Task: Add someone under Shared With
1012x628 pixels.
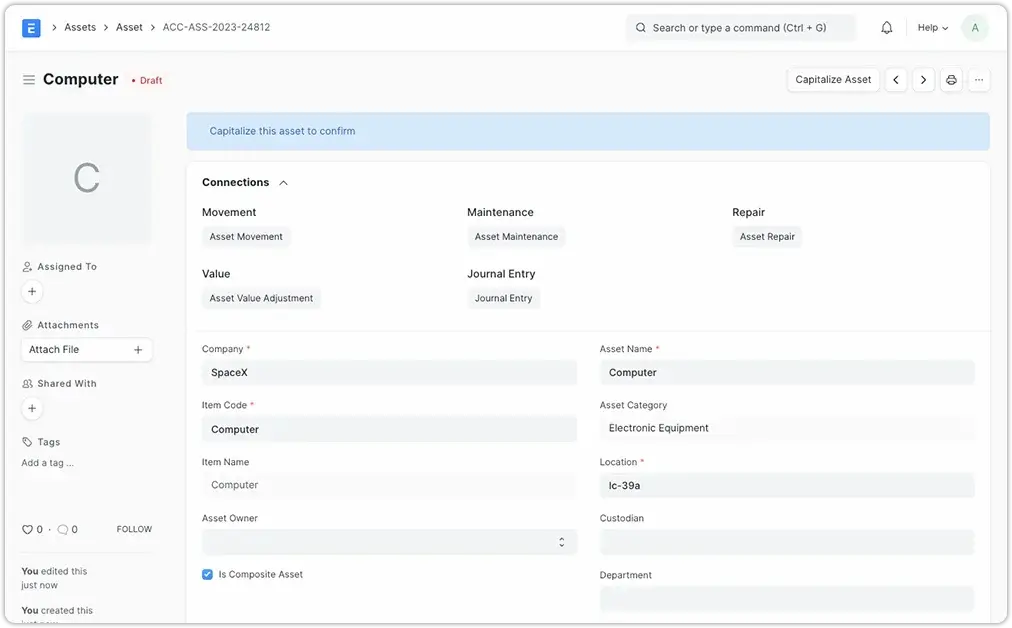Action: pos(31,408)
